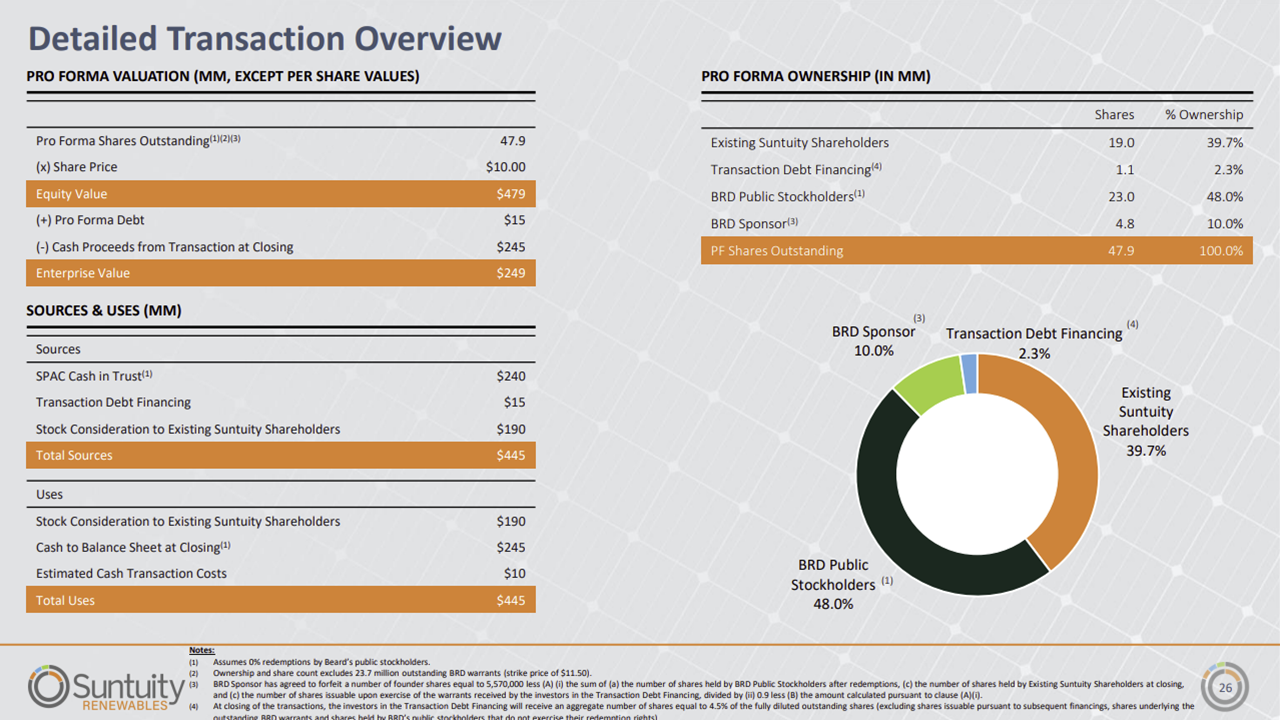This screenshot has height=720, width=1280.
Task: Click the % Ownership column header
Action: pos(1204,115)
